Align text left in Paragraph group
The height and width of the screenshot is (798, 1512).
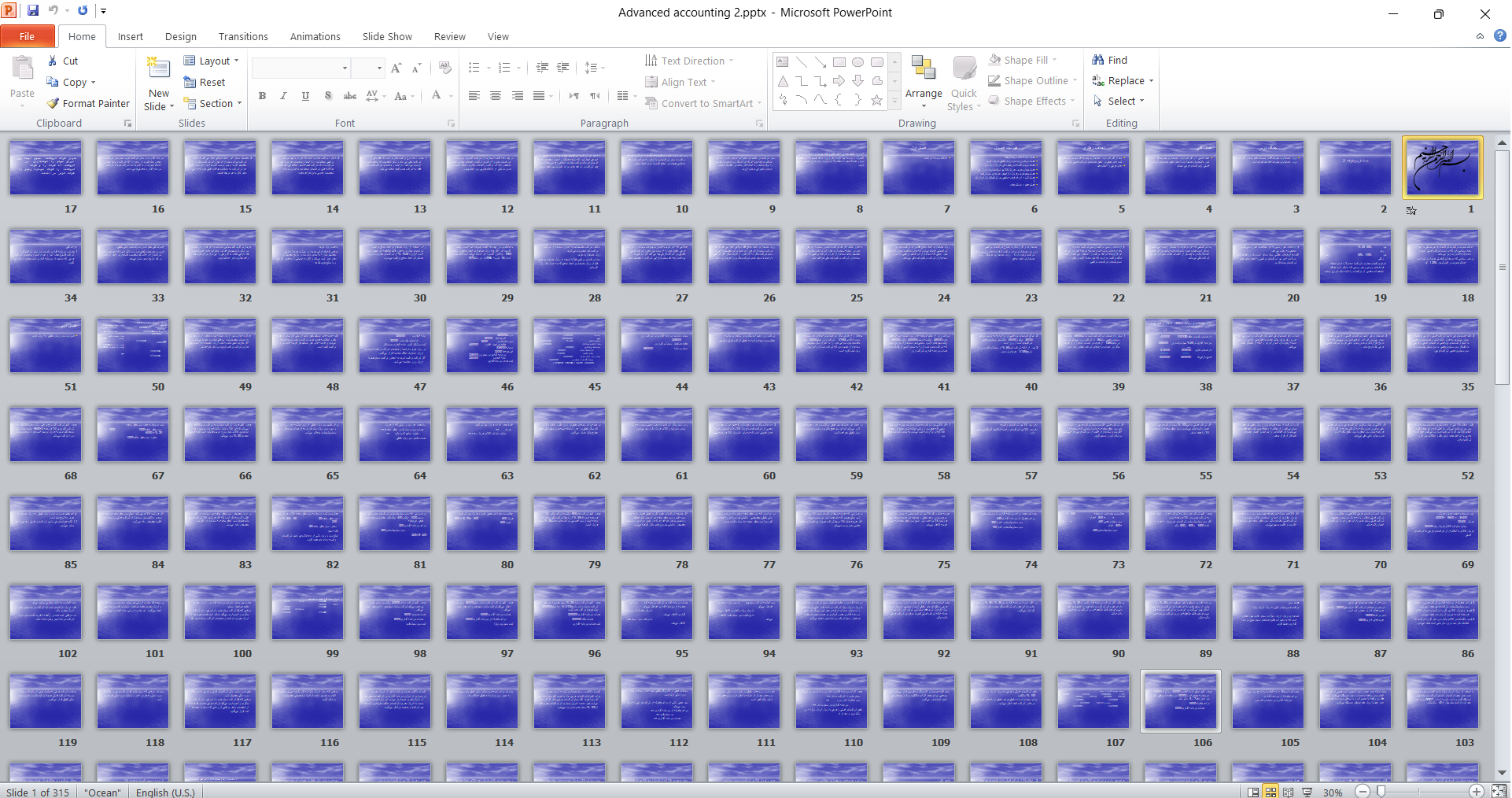tap(474, 96)
